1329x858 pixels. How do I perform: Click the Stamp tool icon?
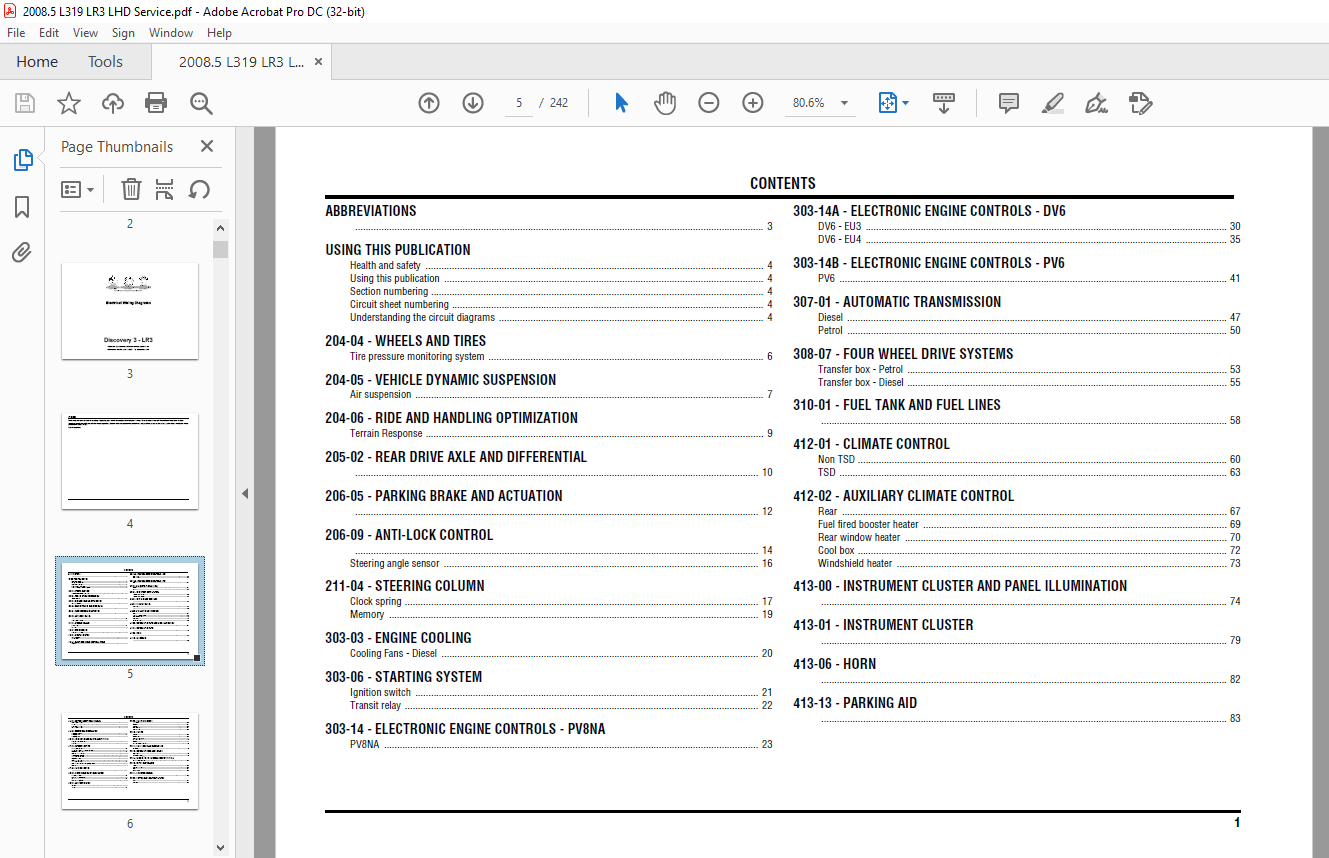click(x=1140, y=103)
